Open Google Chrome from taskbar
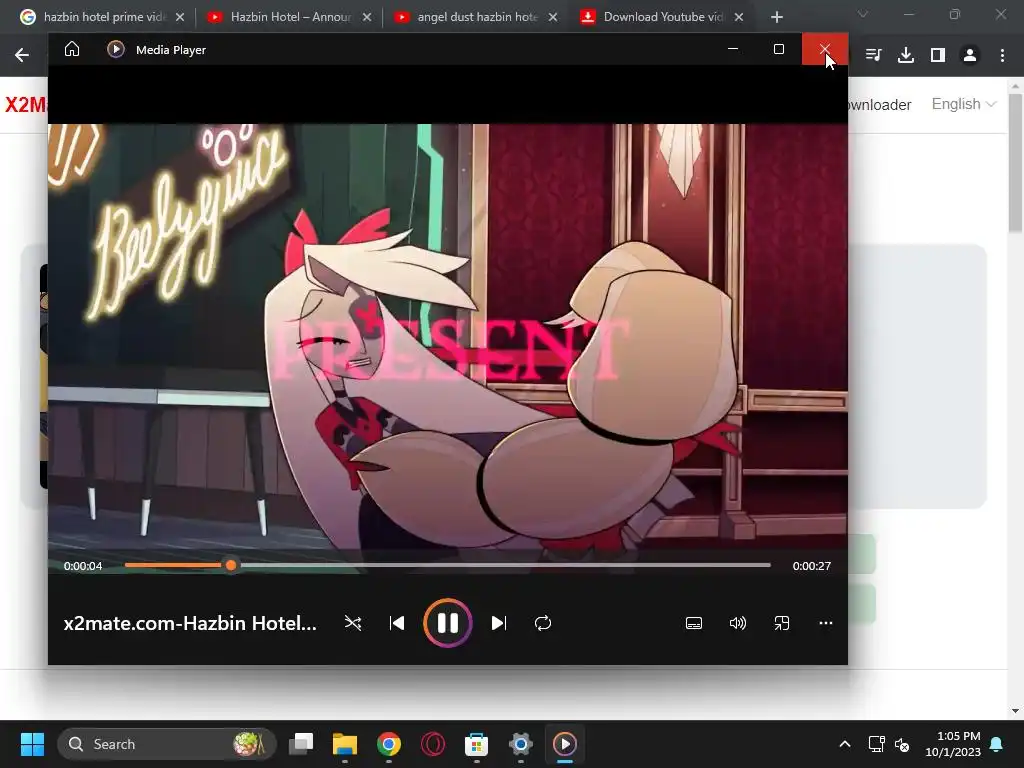The height and width of the screenshot is (768, 1024). [389, 744]
